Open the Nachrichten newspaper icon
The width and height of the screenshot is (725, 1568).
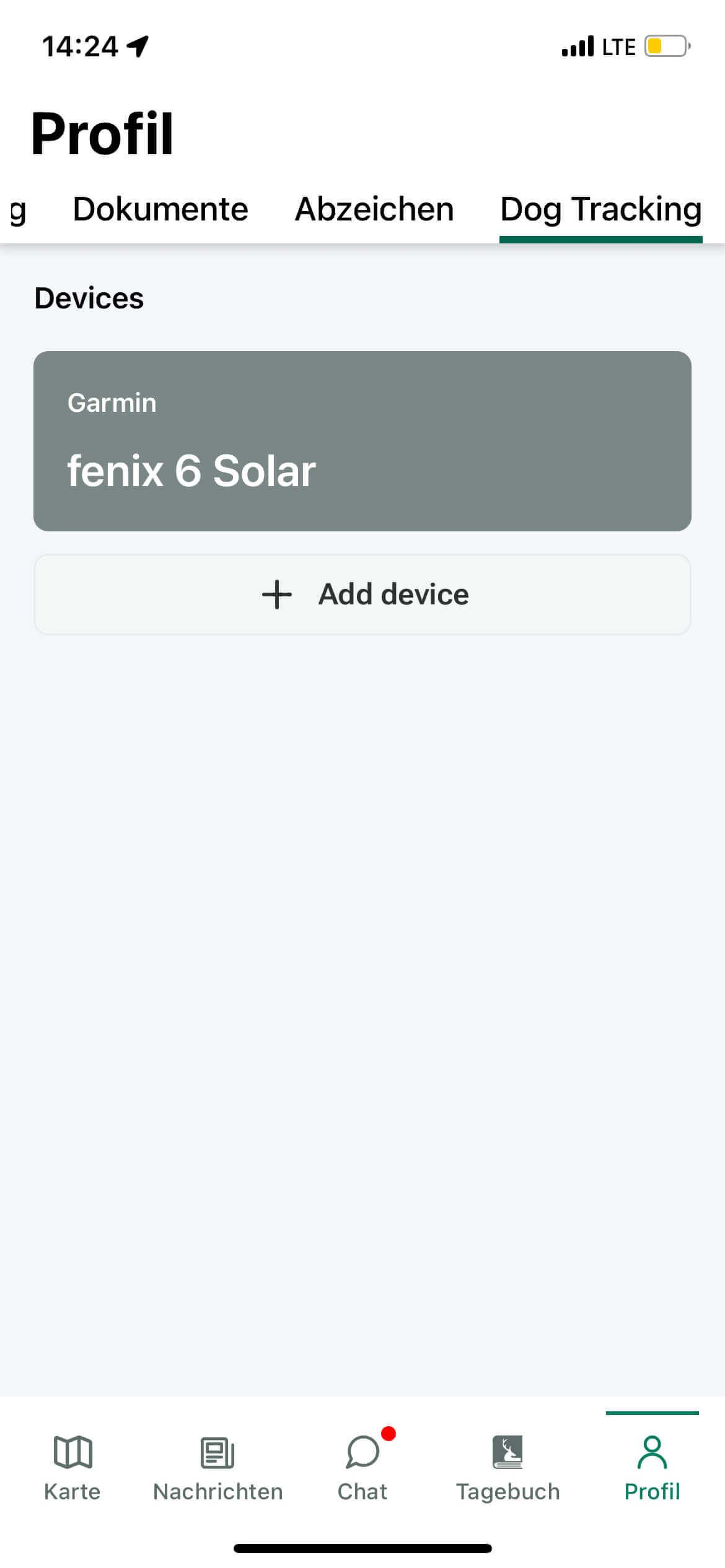tap(217, 1452)
